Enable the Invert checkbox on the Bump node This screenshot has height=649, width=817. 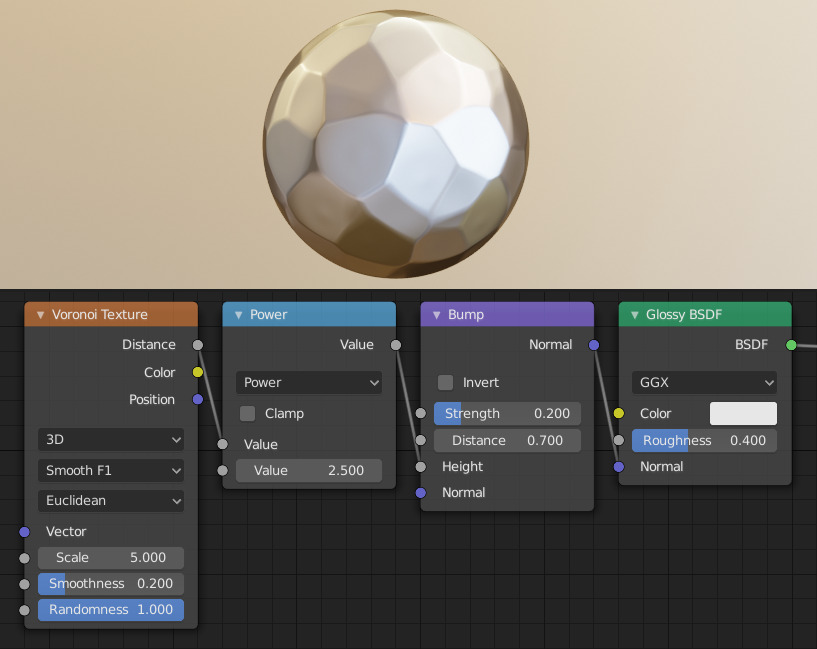[x=444, y=382]
